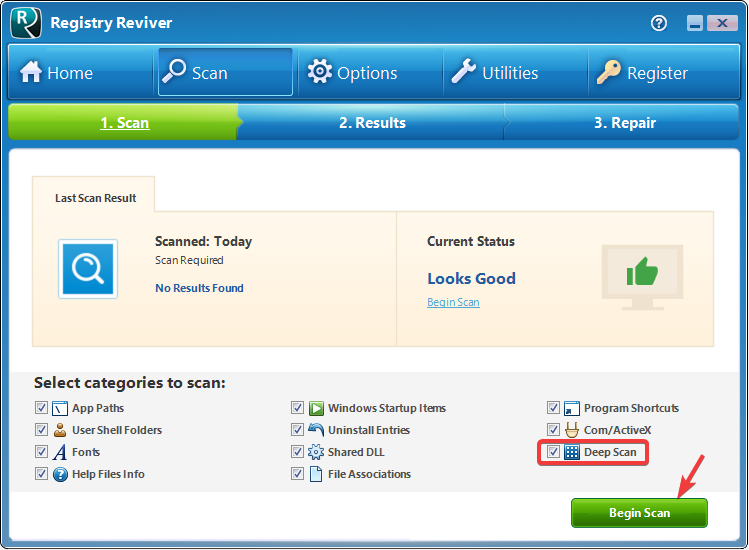
Task: Click the Windows Startup Items play icon
Action: click(x=316, y=408)
